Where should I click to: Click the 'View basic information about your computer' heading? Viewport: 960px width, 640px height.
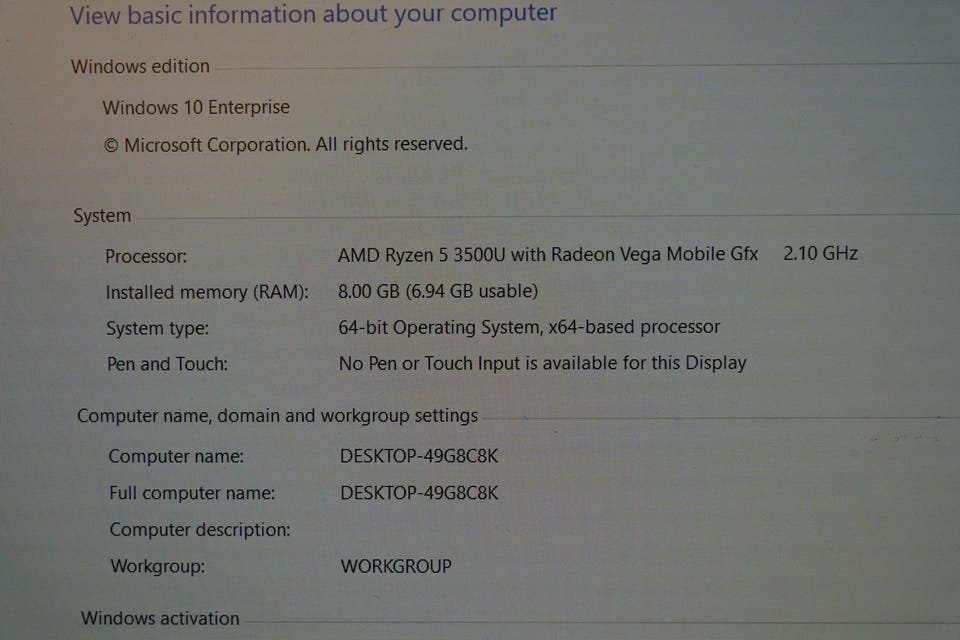click(x=313, y=14)
